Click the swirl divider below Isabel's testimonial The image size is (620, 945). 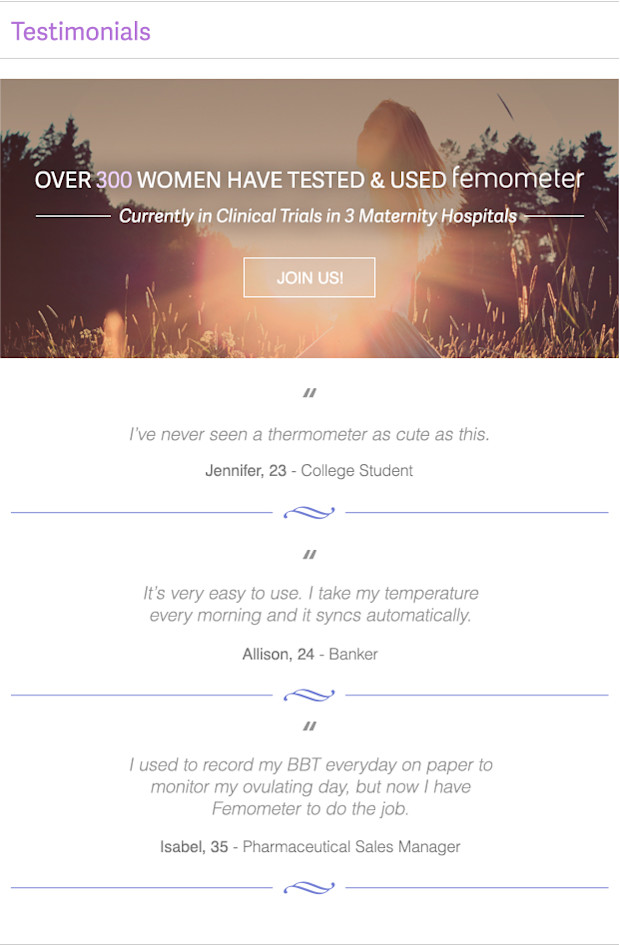[x=309, y=887]
